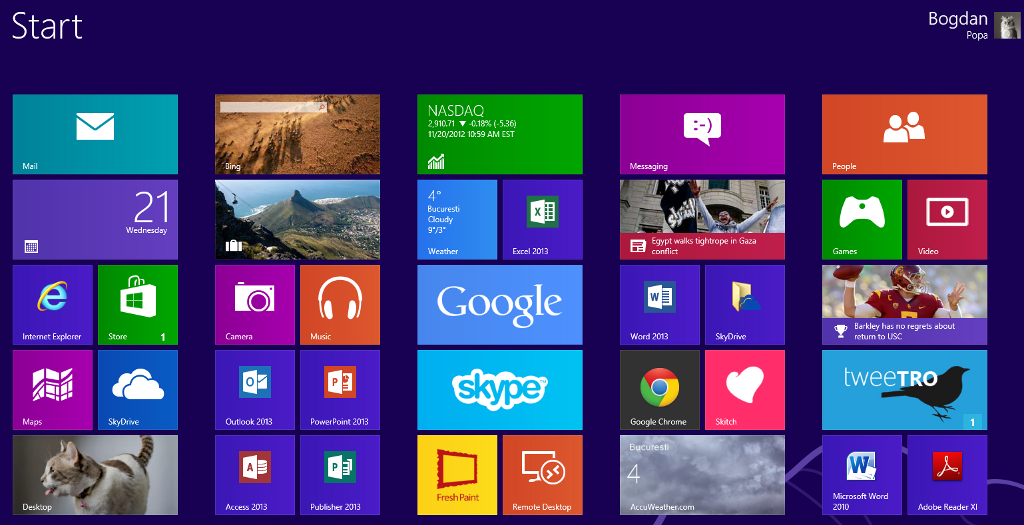Open the Skitch heart tile

(744, 389)
